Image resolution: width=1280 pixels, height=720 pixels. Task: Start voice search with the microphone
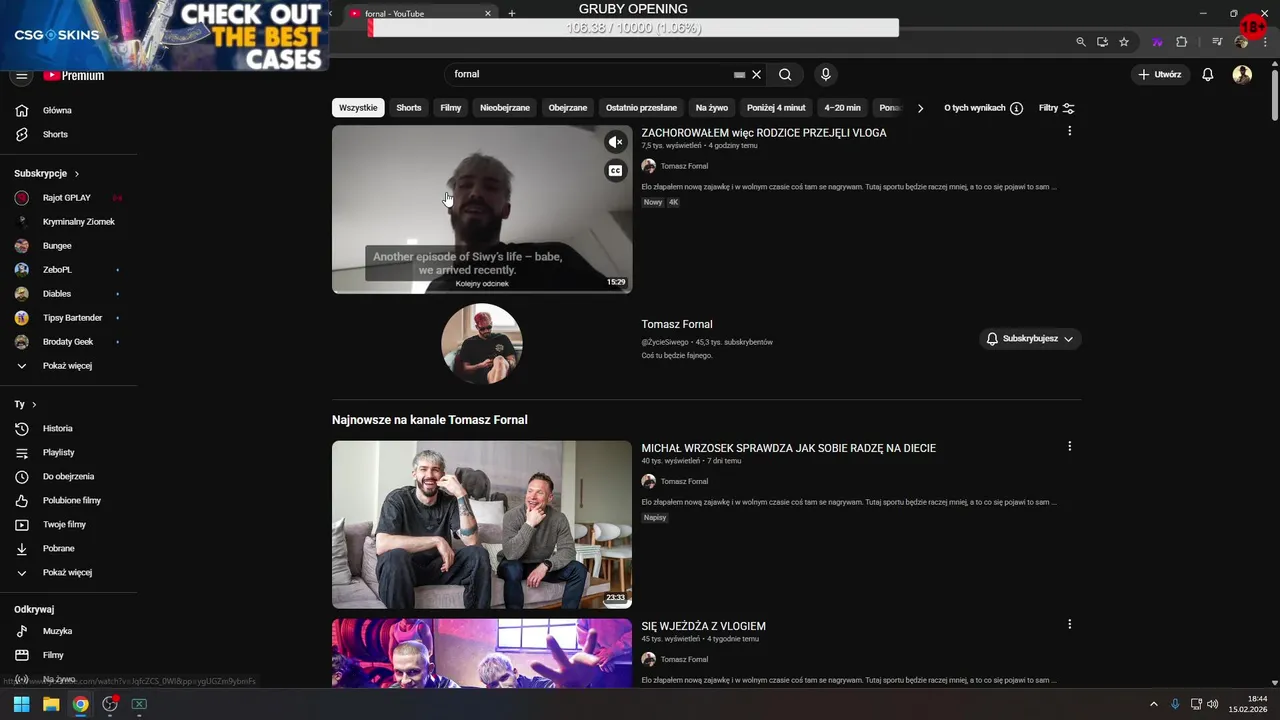[825, 74]
